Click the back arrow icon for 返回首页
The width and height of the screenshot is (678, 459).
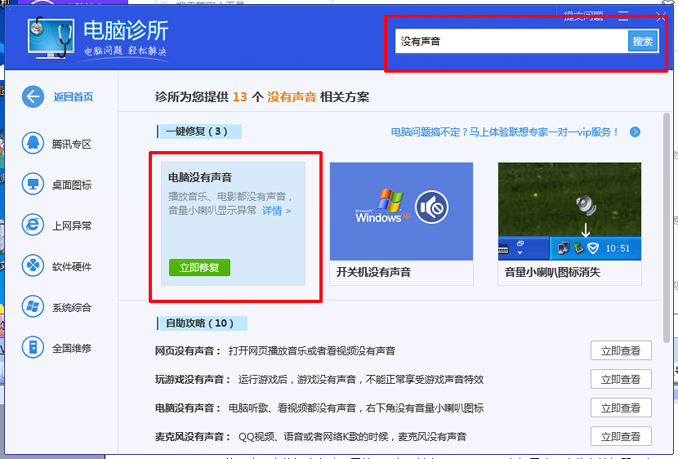pyautogui.click(x=35, y=97)
